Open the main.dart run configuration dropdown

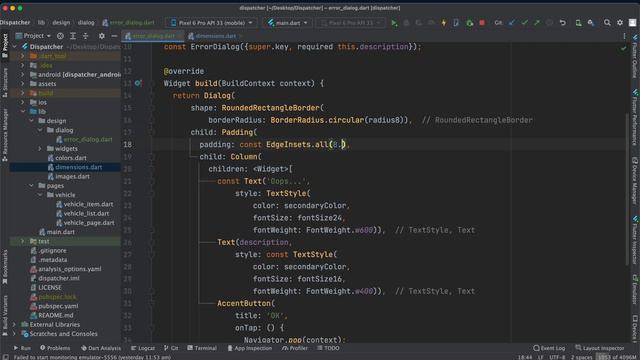coord(287,23)
